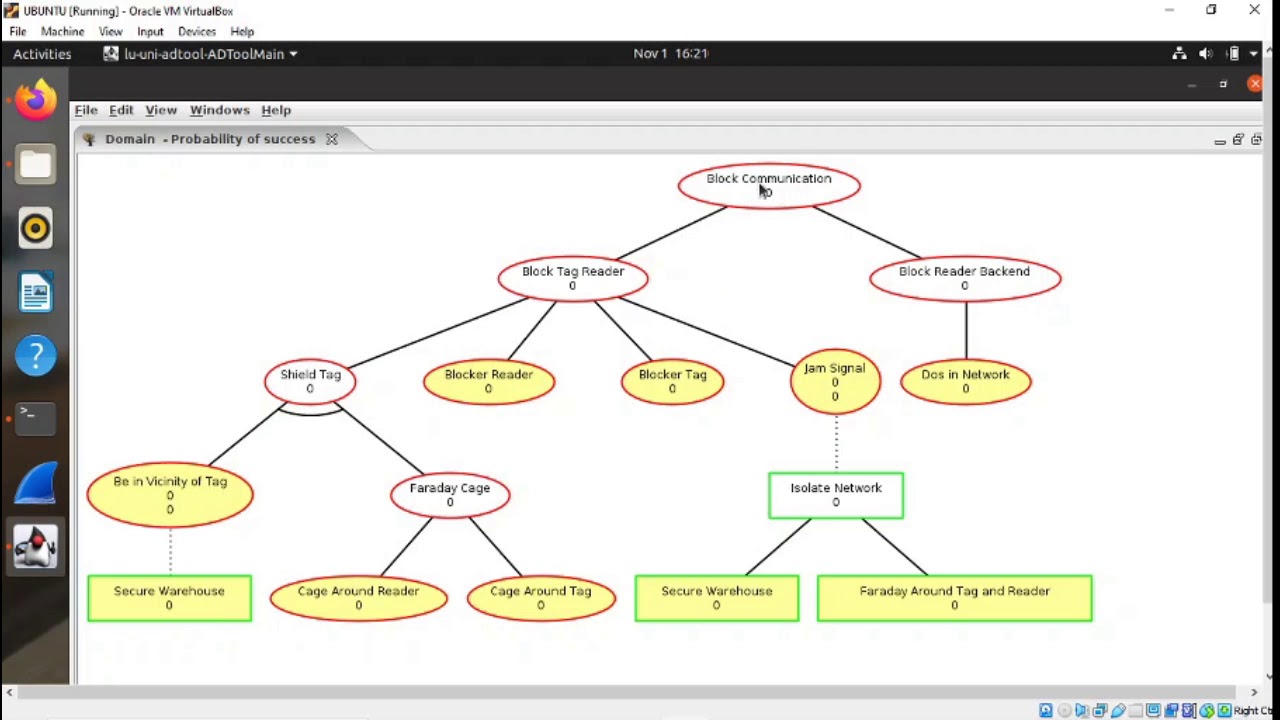Click VirtualBox hard disk status icon

click(x=1046, y=710)
